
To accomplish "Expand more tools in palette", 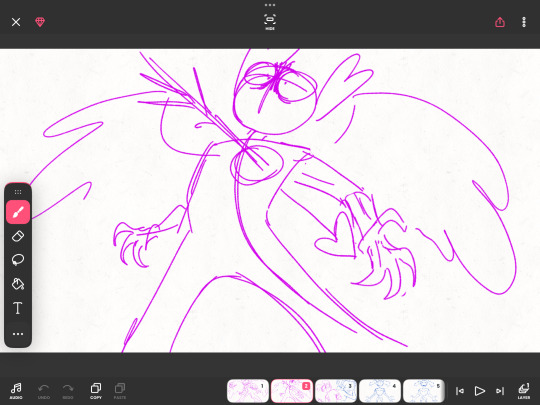I will tap(18, 334).
